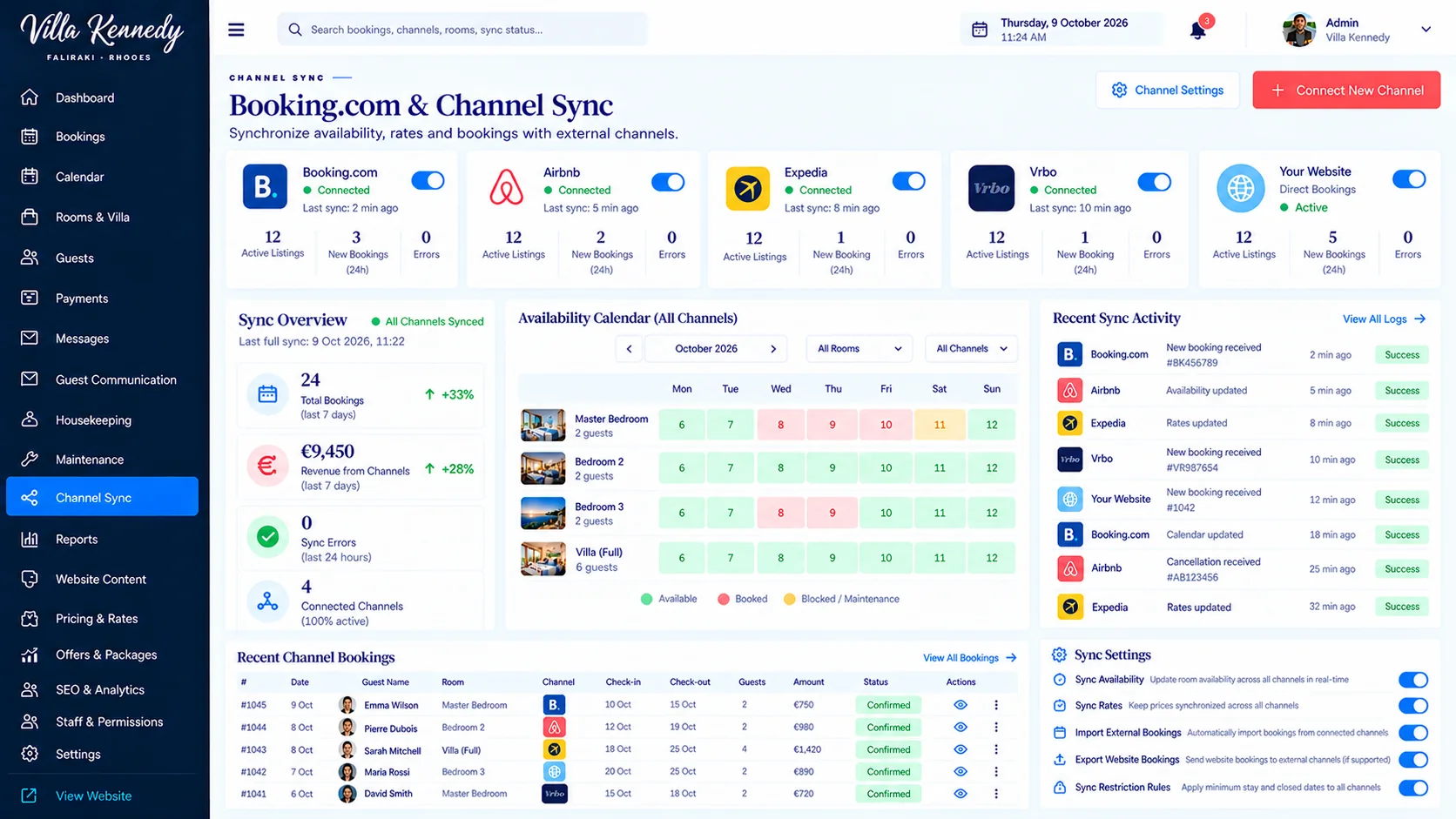Click the Sync Settings gear icon
Screen dimensions: 1456x819
[x=1059, y=655]
